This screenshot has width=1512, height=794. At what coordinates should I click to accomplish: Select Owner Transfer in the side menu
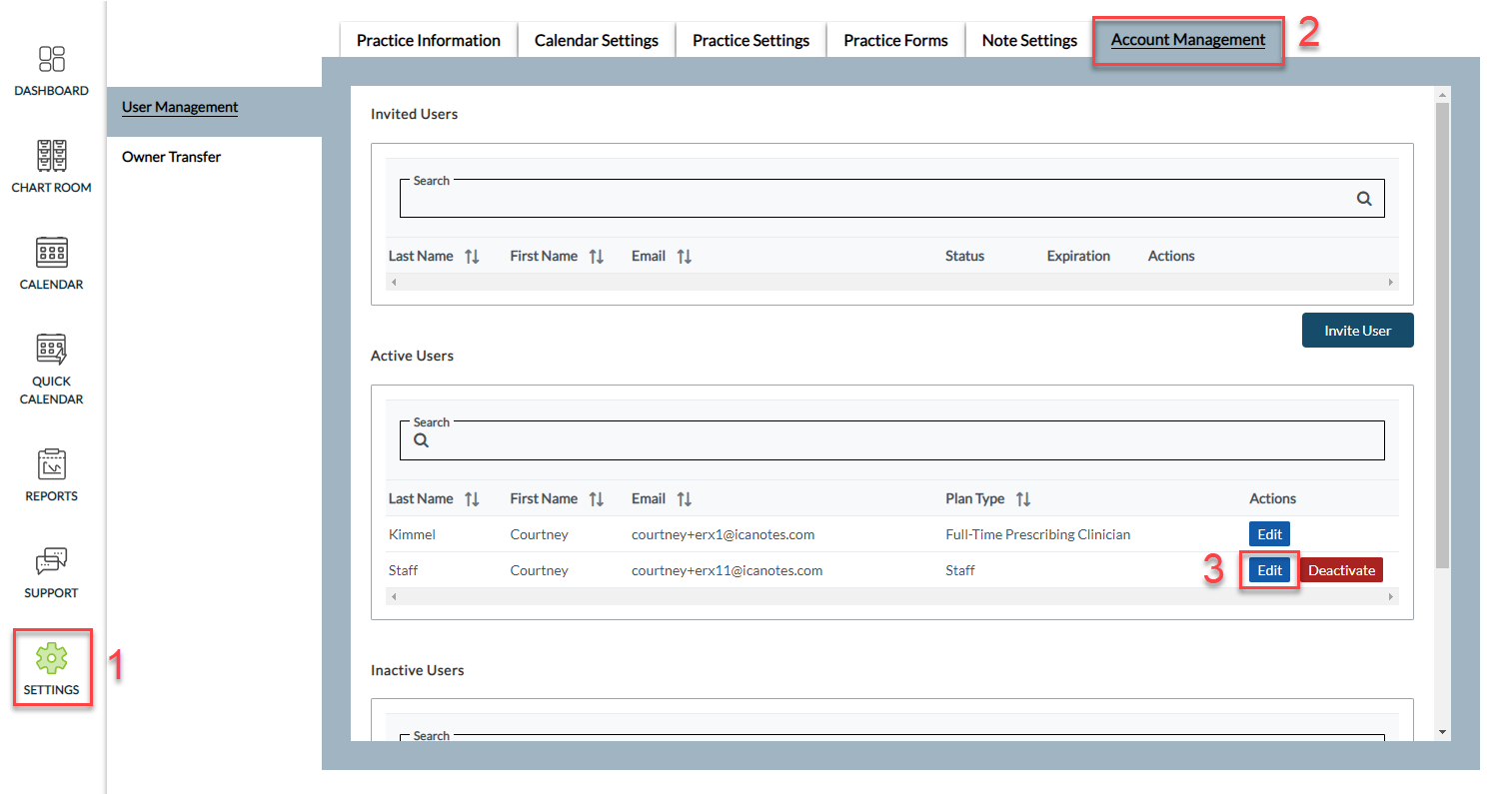(x=172, y=157)
